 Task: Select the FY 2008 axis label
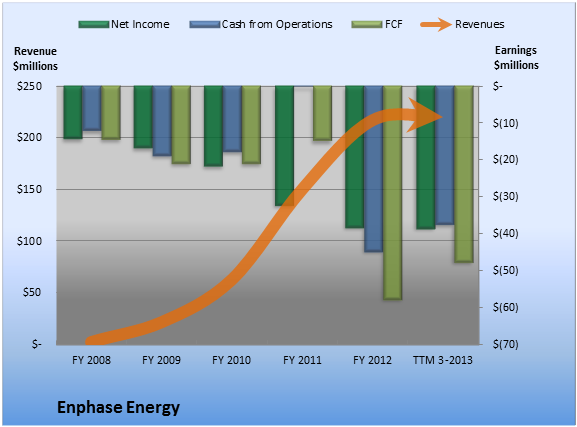click(x=91, y=360)
